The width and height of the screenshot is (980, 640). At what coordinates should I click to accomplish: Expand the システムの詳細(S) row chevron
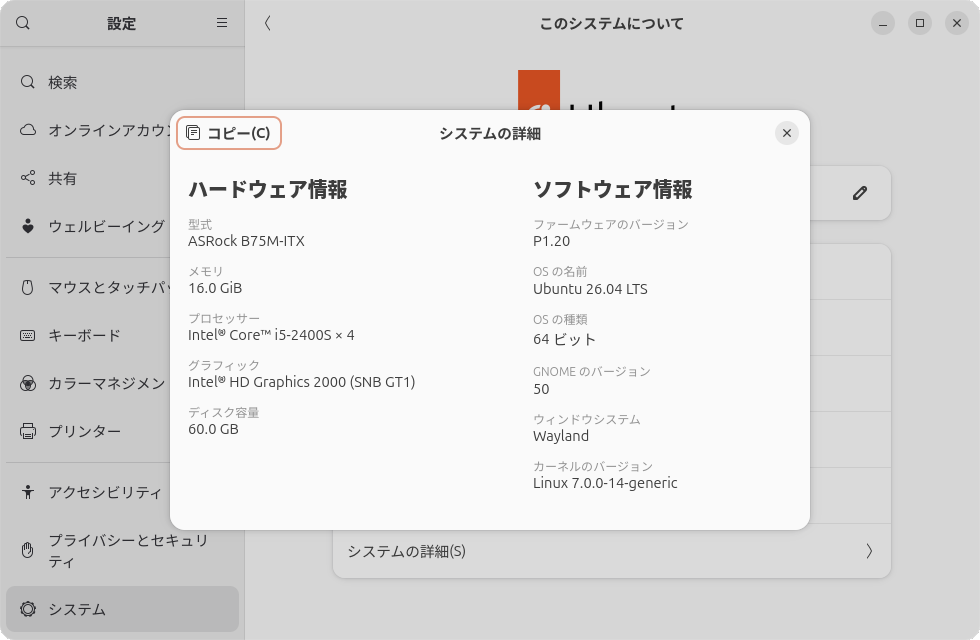[x=868, y=551]
